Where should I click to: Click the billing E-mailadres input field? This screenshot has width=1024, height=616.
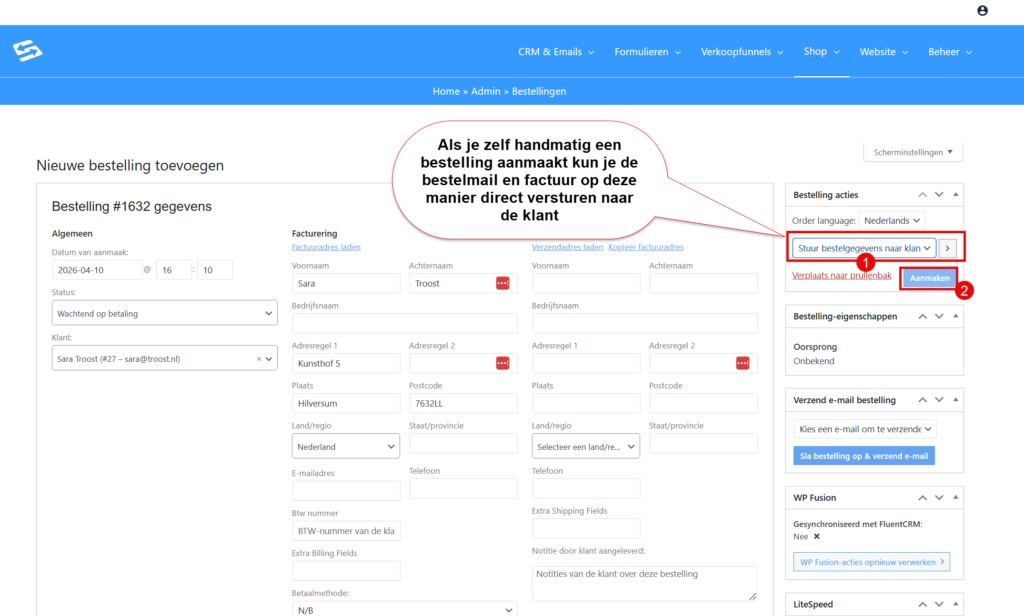click(x=346, y=490)
